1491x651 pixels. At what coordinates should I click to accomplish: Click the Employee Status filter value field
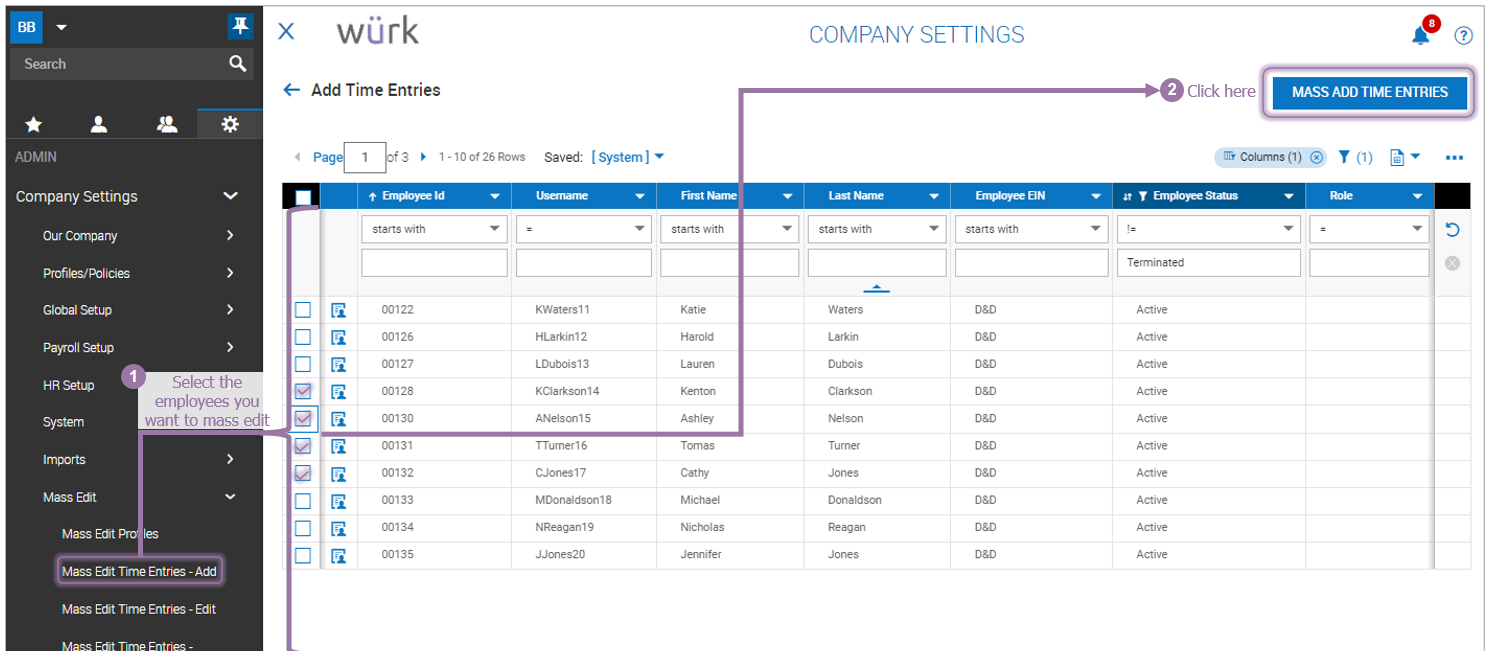click(1209, 263)
